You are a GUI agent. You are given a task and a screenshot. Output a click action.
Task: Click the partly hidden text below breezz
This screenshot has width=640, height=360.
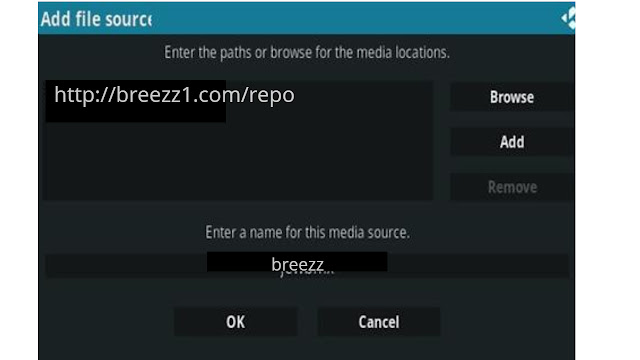[307, 273]
